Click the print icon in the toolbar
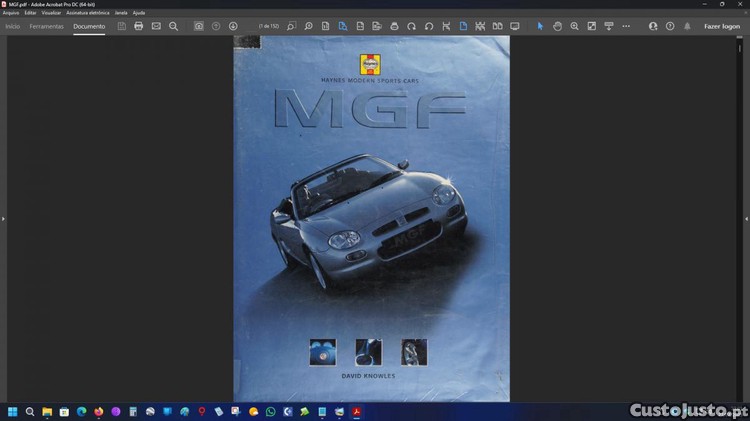 coord(139,26)
